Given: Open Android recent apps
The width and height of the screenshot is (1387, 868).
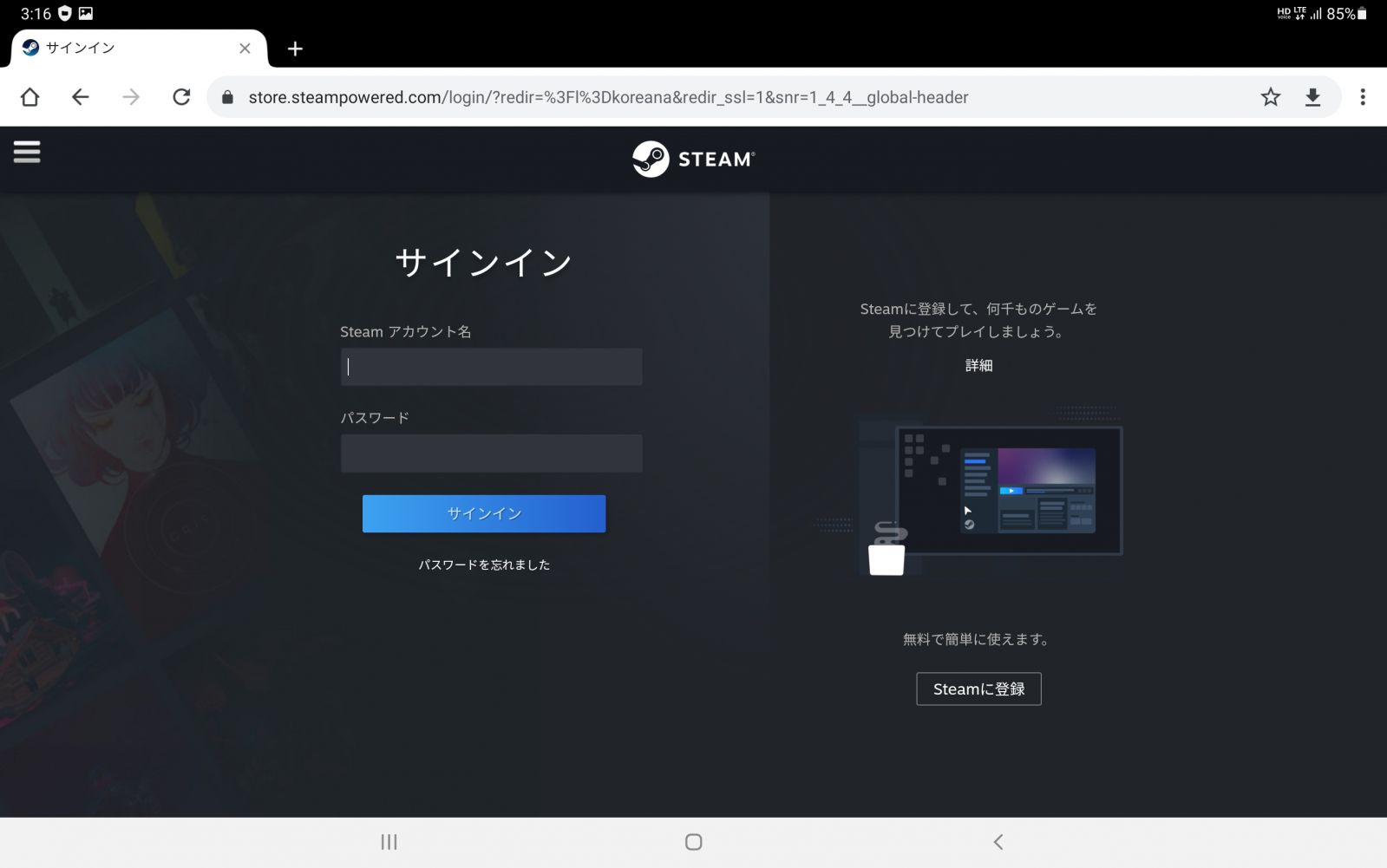Looking at the screenshot, I should tap(389, 842).
